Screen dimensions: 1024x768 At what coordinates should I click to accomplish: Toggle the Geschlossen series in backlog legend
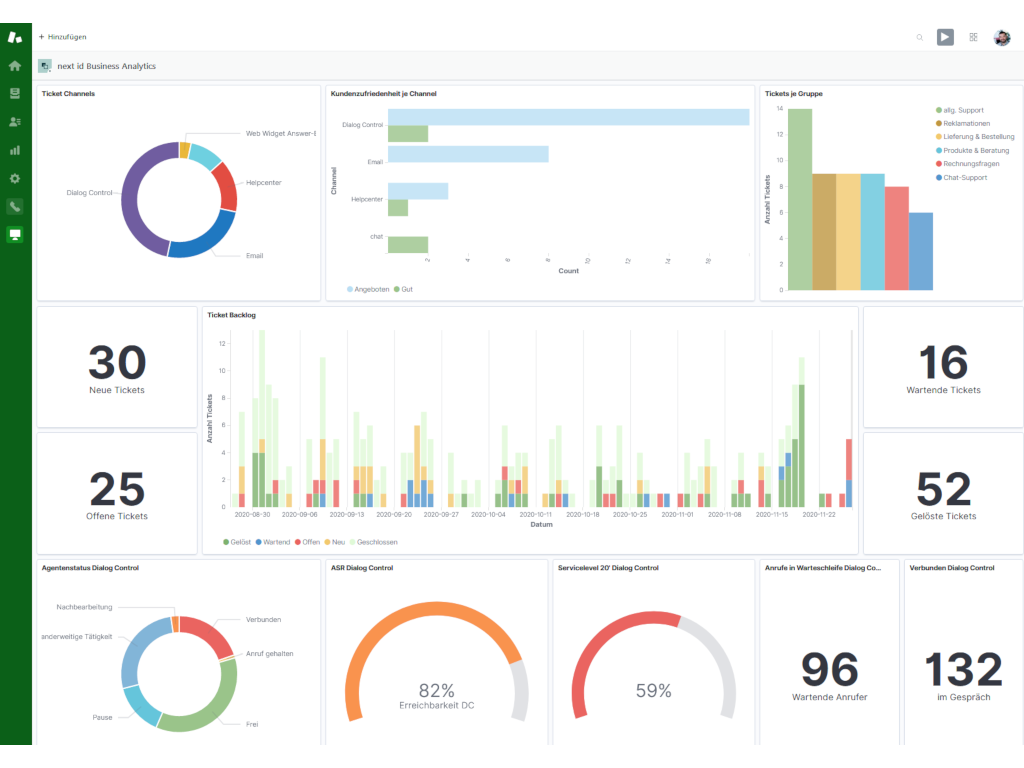pos(373,542)
